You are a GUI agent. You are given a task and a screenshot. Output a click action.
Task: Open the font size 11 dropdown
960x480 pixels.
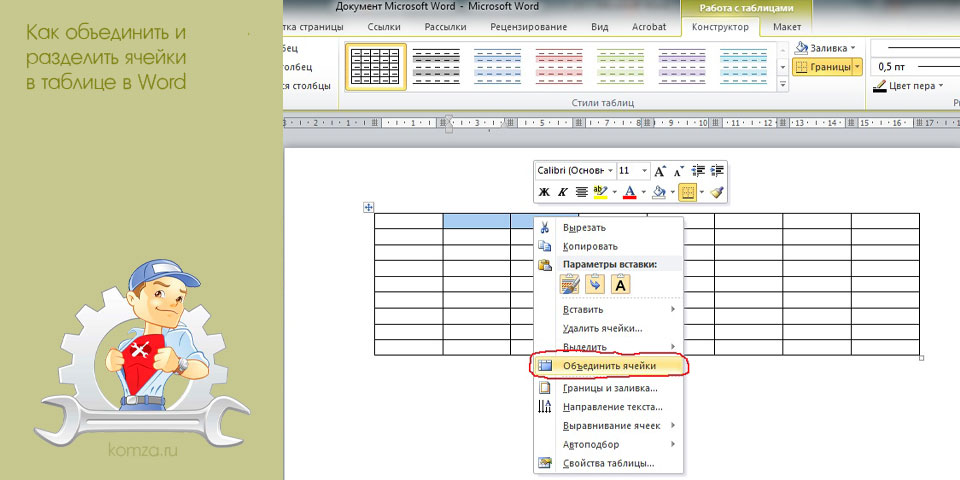click(633, 171)
